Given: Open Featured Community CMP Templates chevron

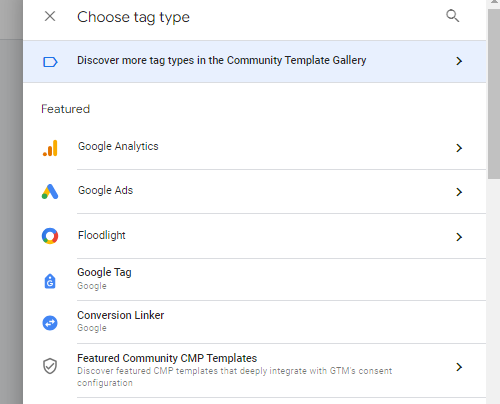Looking at the screenshot, I should click(459, 367).
